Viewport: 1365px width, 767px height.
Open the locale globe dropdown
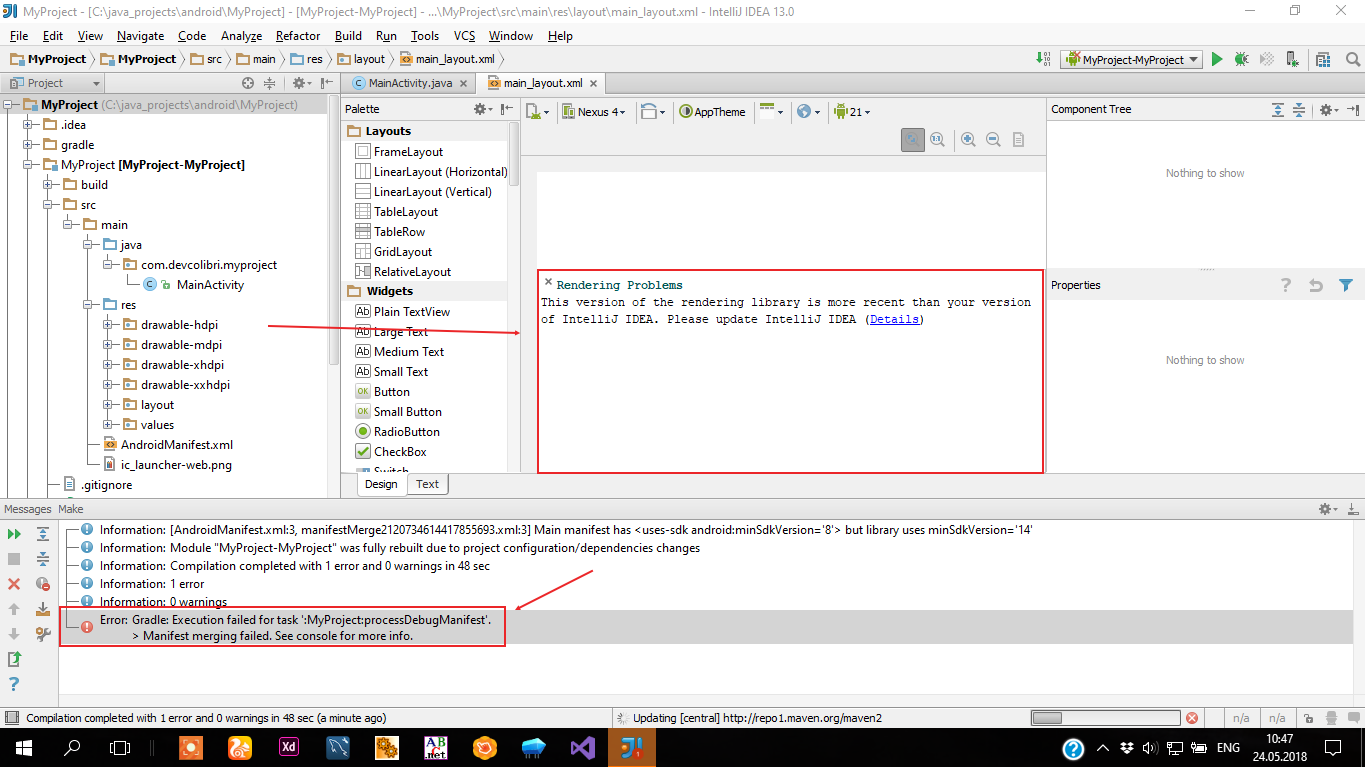(808, 111)
